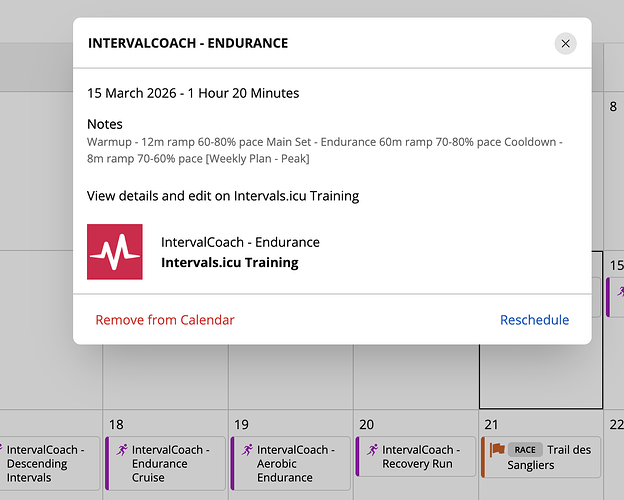Click the 'View details and edit on Intervals.icu Training' text
The width and height of the screenshot is (624, 500).
tap(223, 196)
